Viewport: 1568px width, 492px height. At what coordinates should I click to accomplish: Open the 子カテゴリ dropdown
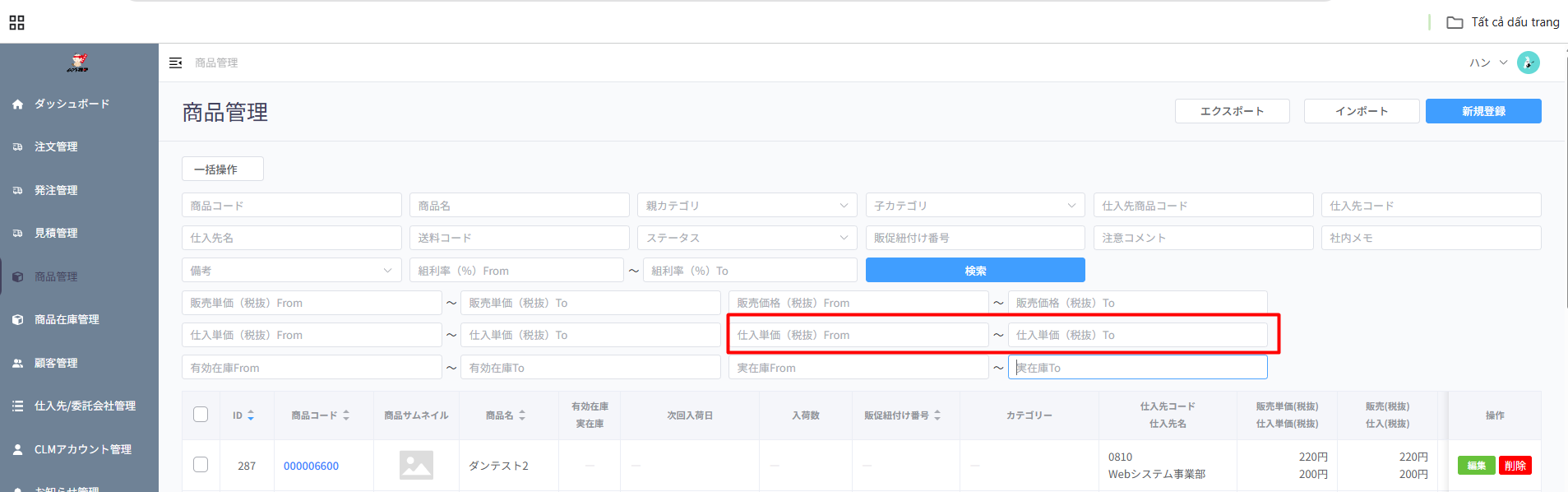974,206
